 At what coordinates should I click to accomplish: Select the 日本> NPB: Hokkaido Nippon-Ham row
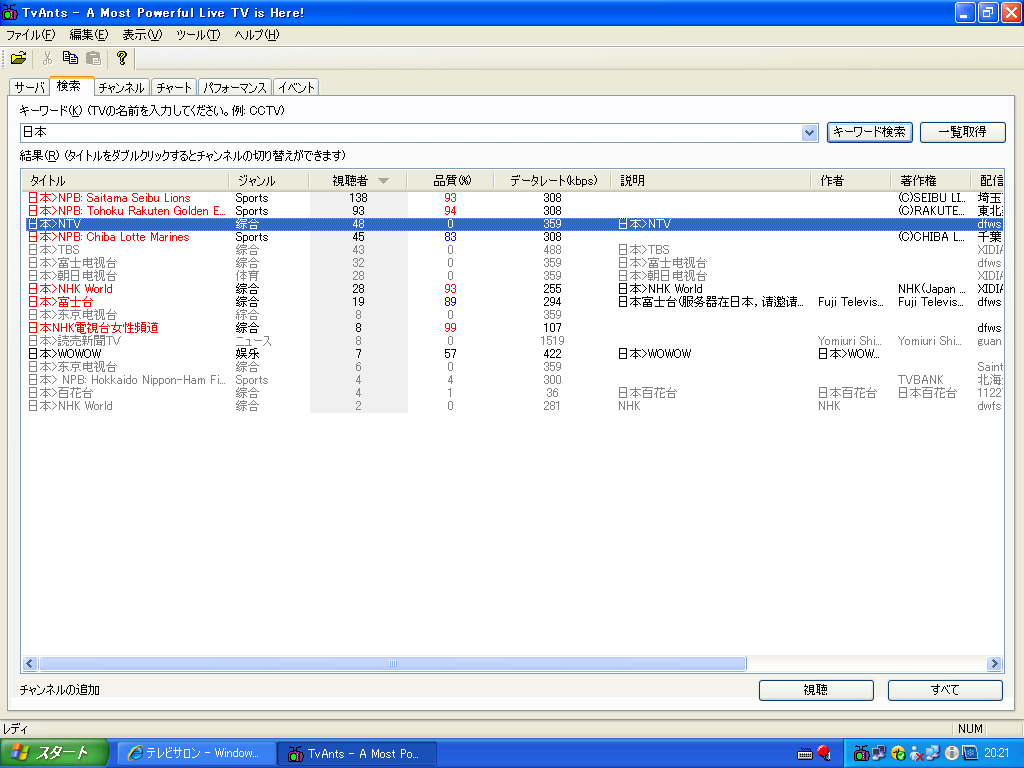513,380
